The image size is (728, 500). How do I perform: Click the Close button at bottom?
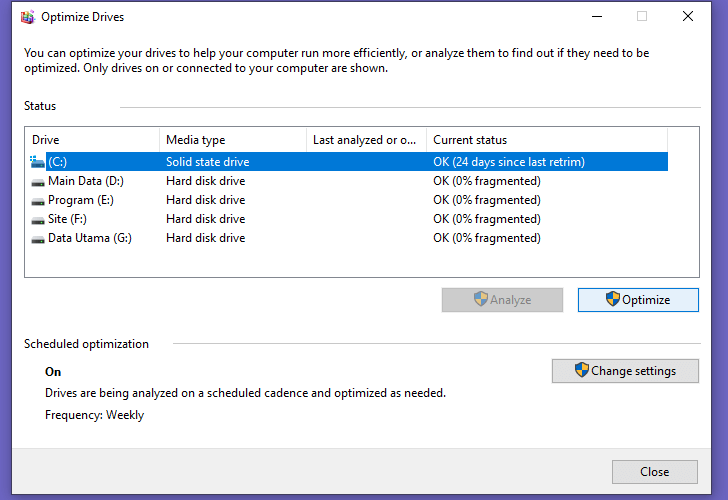coord(655,472)
